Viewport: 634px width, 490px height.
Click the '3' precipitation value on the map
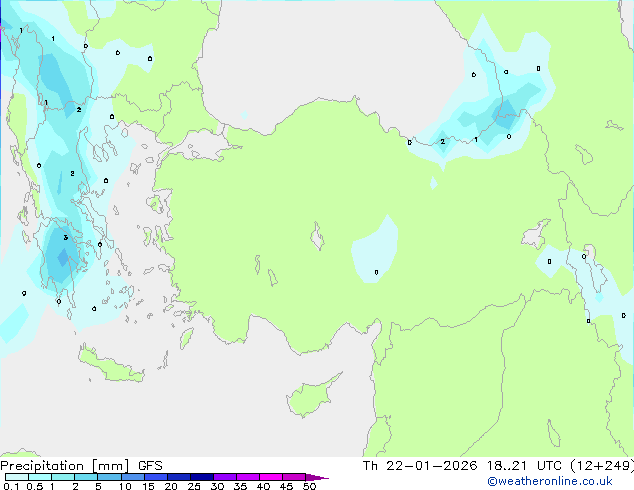tap(66, 237)
